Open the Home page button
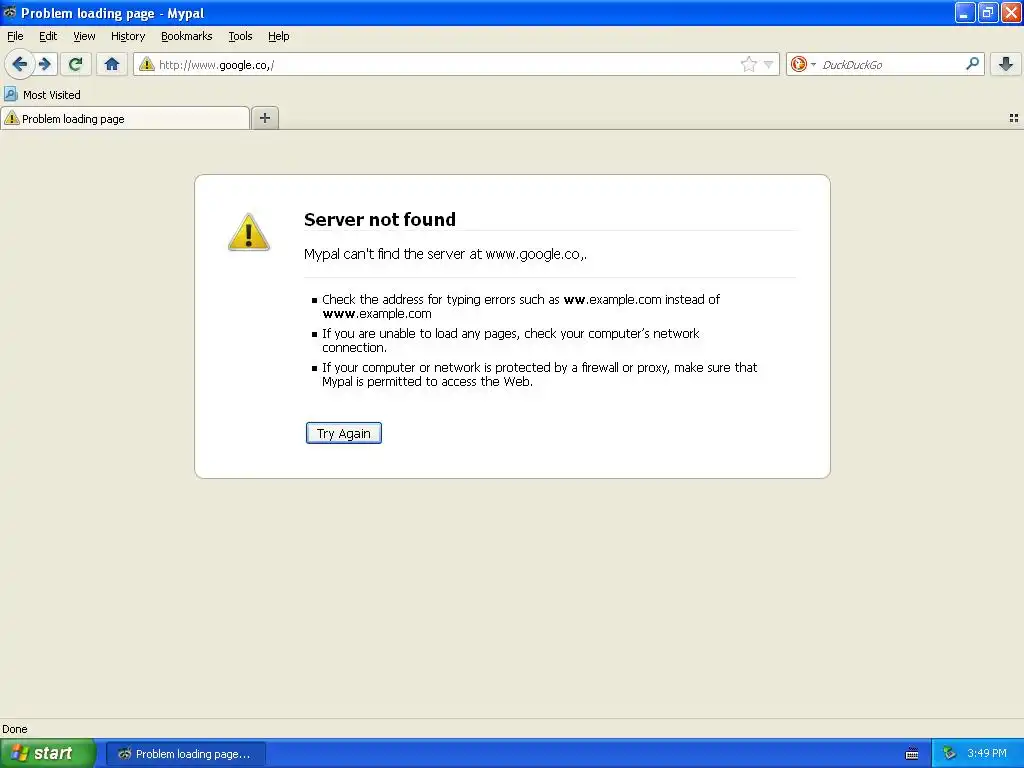The image size is (1024, 768). [112, 64]
